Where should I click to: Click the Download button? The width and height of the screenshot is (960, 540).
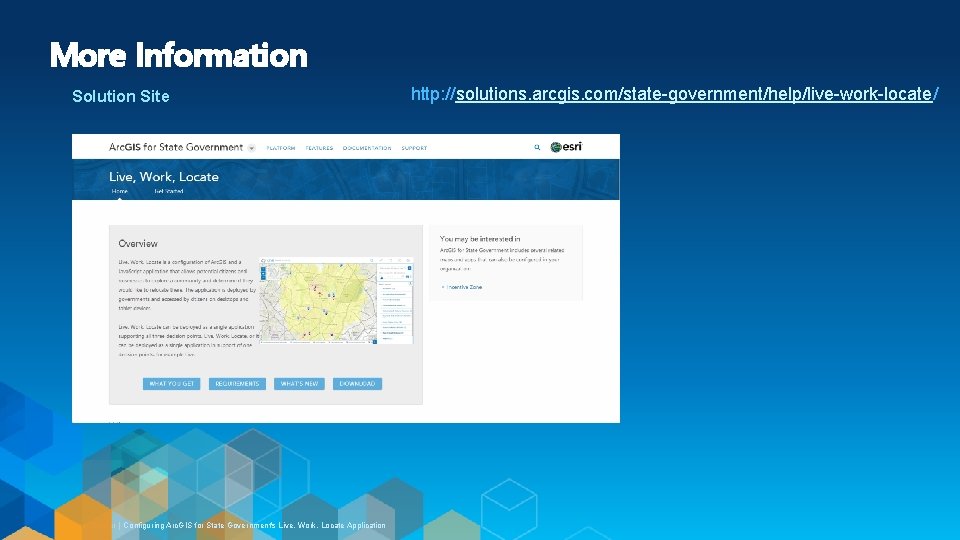pyautogui.click(x=358, y=384)
